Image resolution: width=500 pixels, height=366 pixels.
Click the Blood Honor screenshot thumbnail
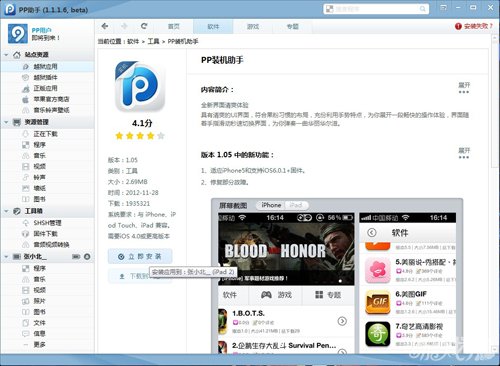pos(286,283)
